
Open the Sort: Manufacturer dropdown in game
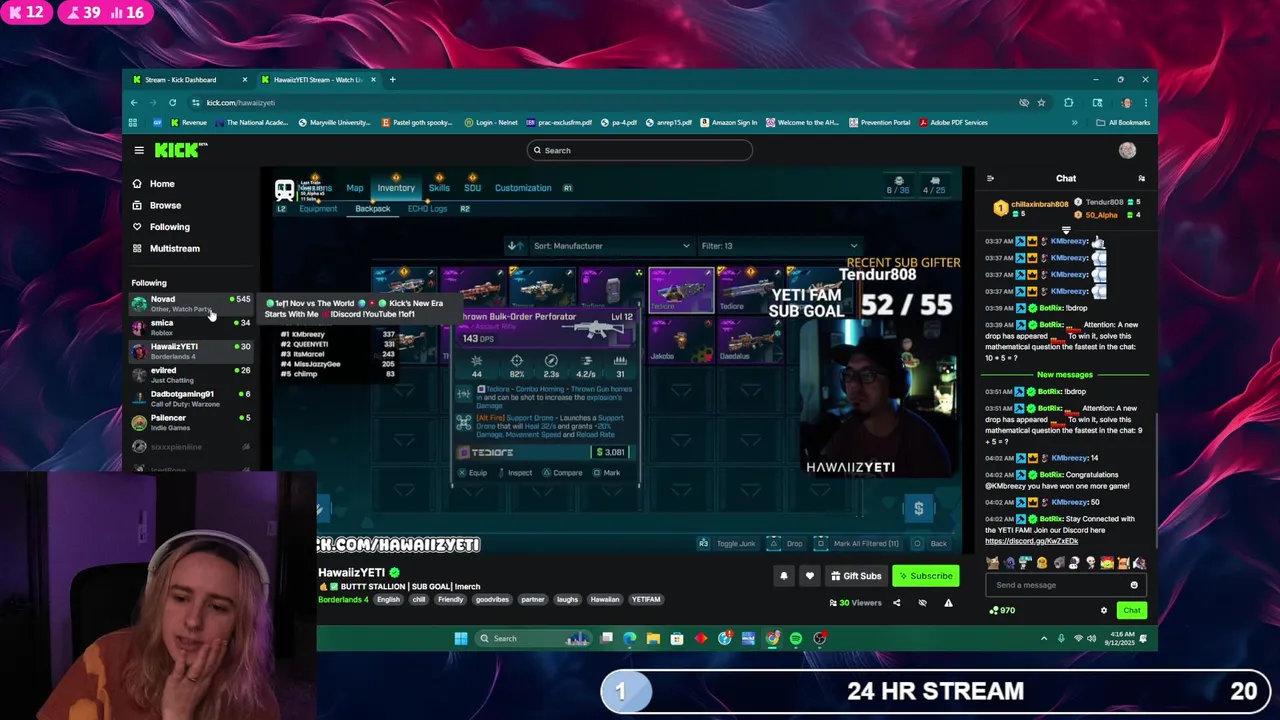pyautogui.click(x=610, y=246)
